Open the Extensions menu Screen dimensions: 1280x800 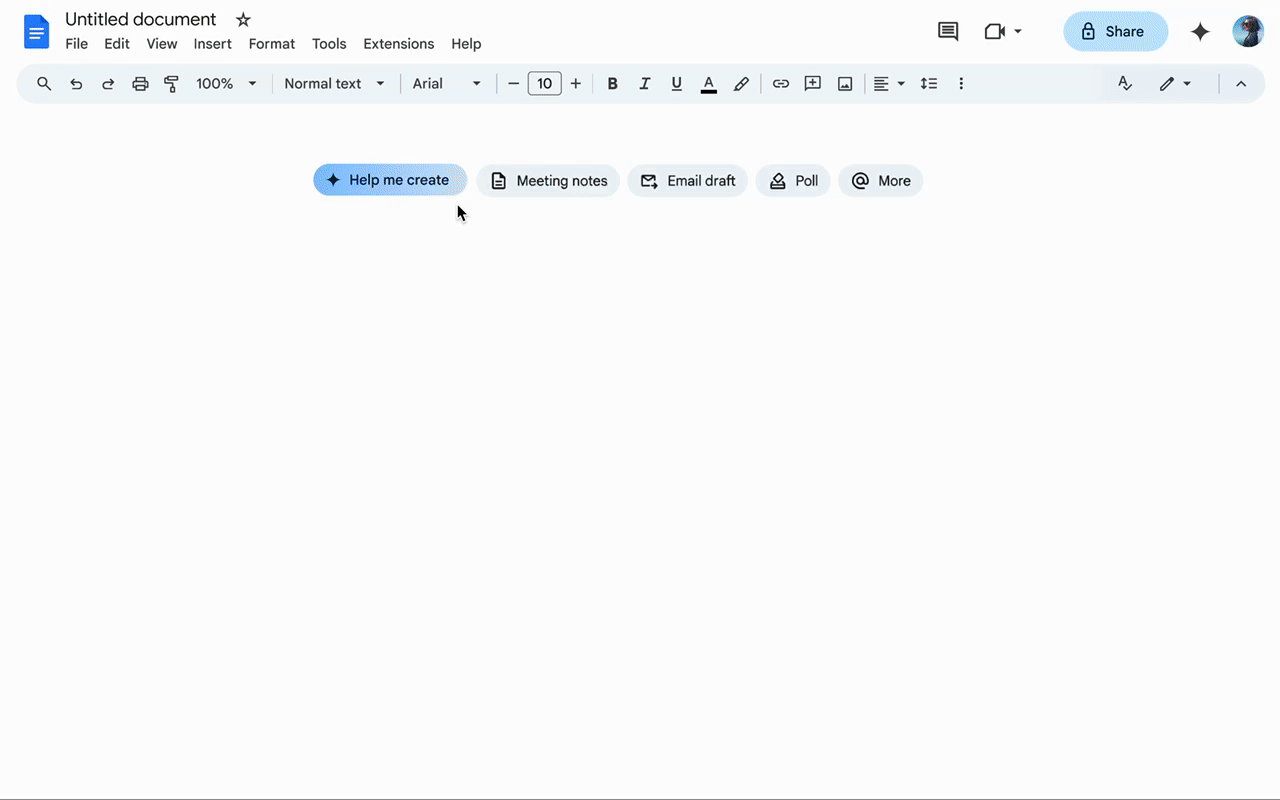(398, 44)
